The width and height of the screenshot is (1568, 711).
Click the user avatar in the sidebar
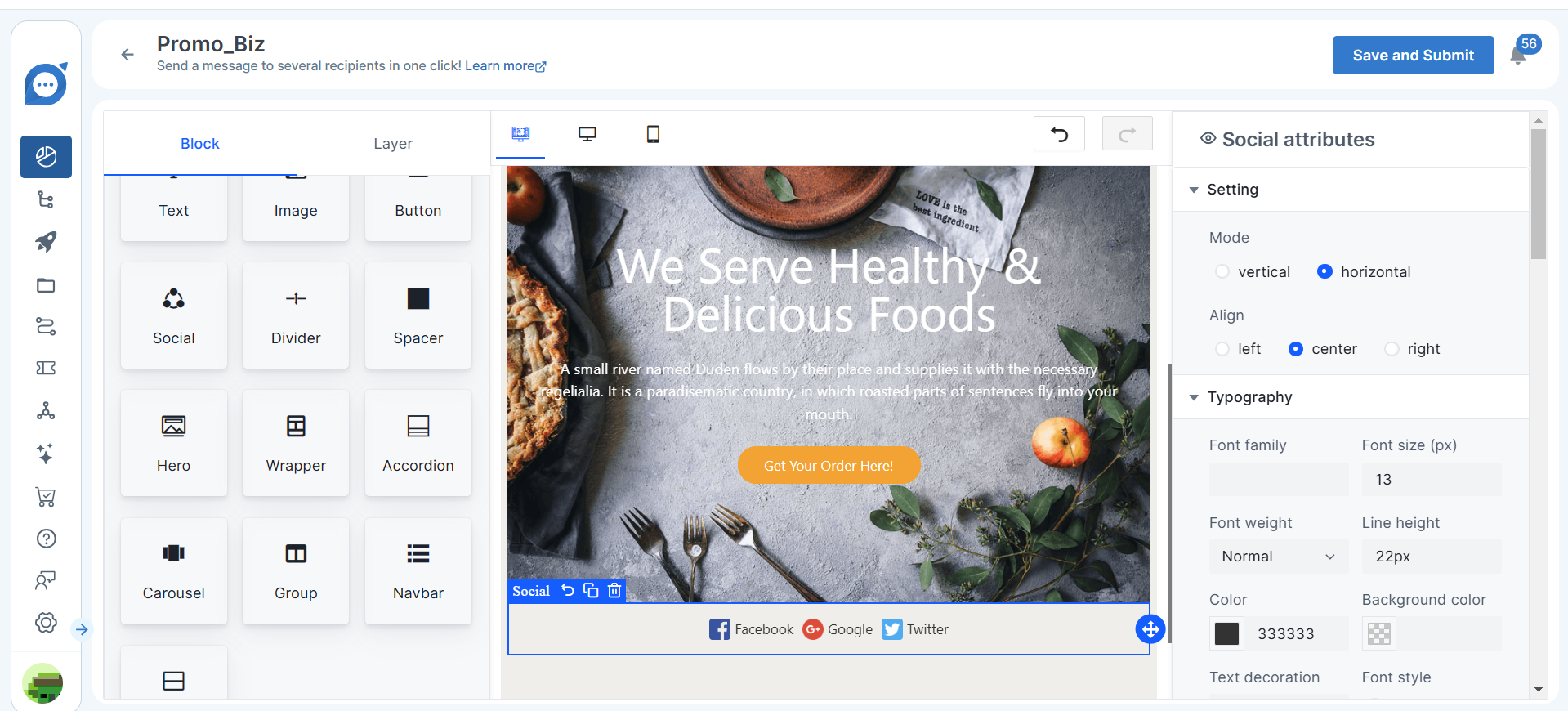(x=43, y=683)
